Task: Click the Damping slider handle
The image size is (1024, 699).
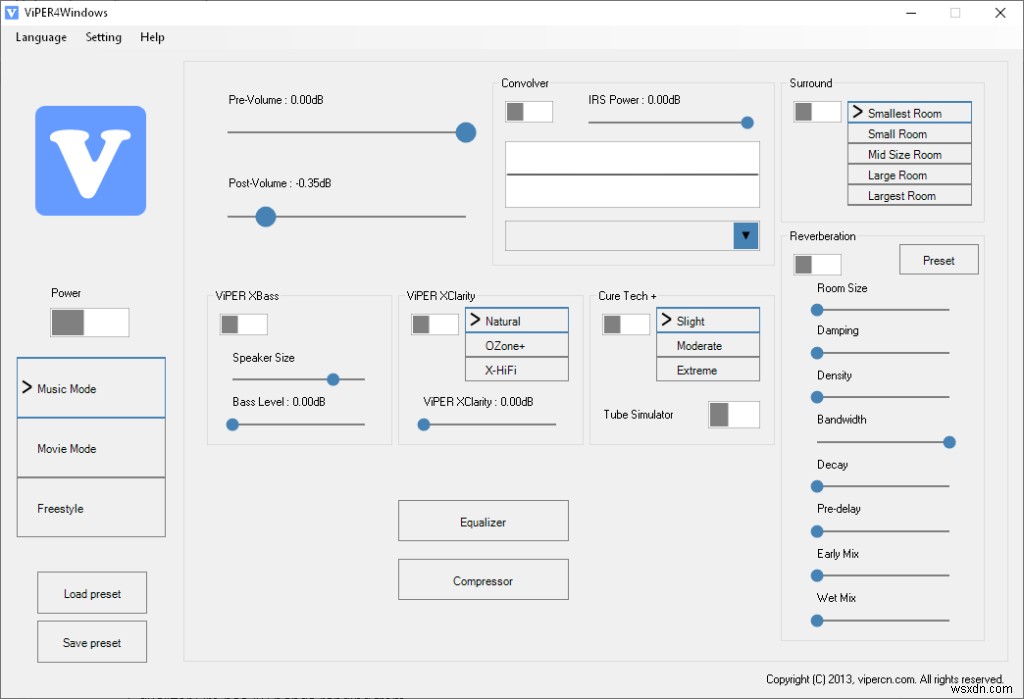Action: point(816,353)
